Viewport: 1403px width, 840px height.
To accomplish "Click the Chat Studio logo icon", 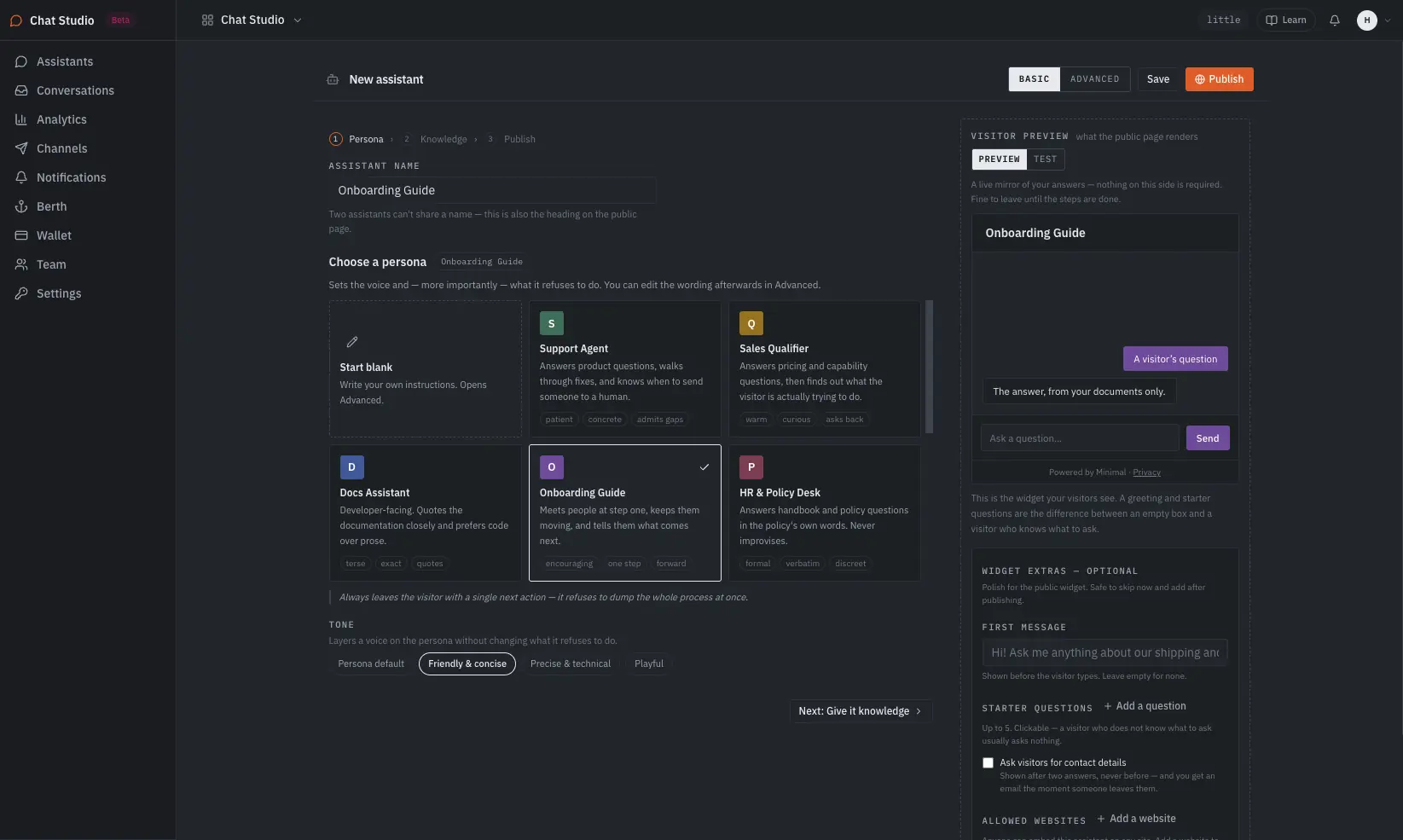I will click(x=16, y=20).
